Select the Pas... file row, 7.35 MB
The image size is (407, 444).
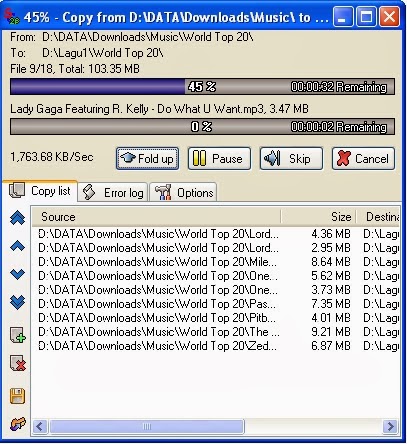(216, 304)
